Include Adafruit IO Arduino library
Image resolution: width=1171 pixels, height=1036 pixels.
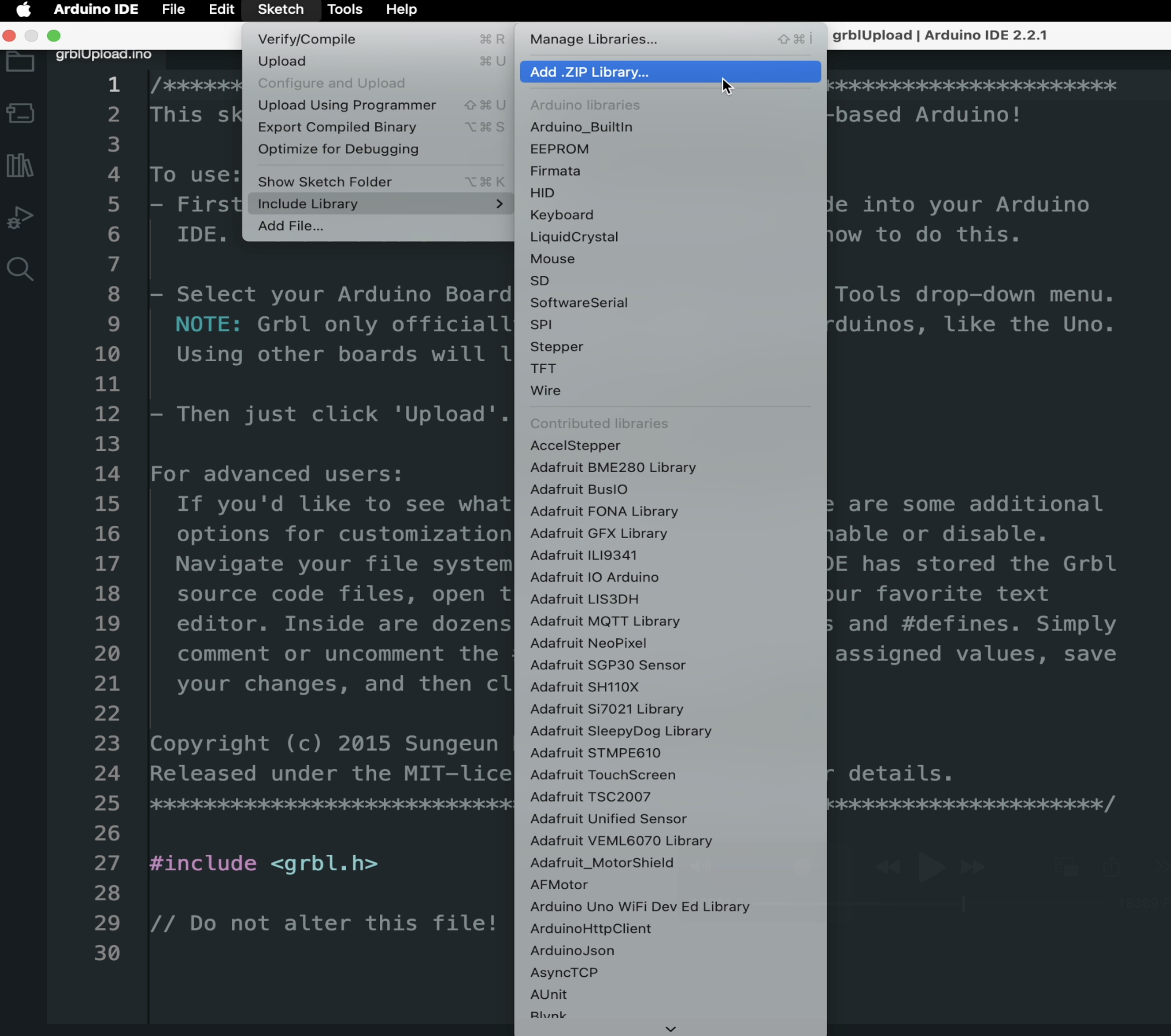[670, 577]
